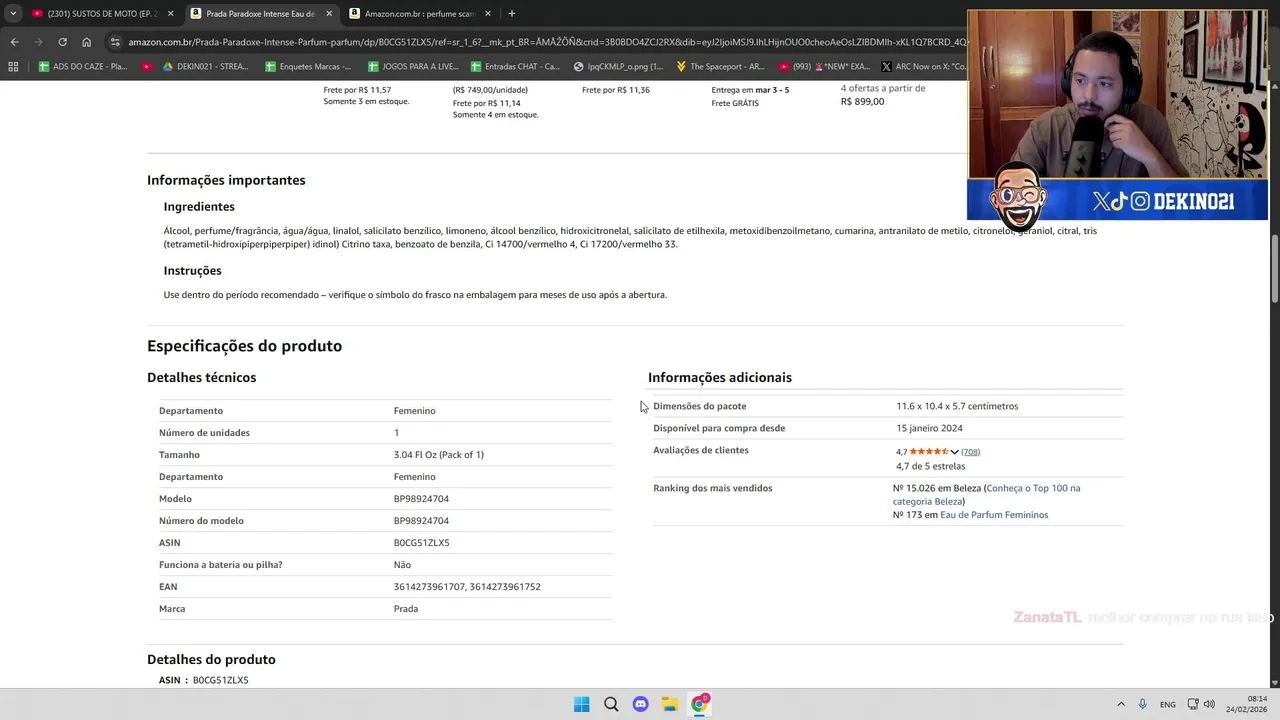
Task: Click Frete GRÁTIS delivery text
Action: coord(735,103)
